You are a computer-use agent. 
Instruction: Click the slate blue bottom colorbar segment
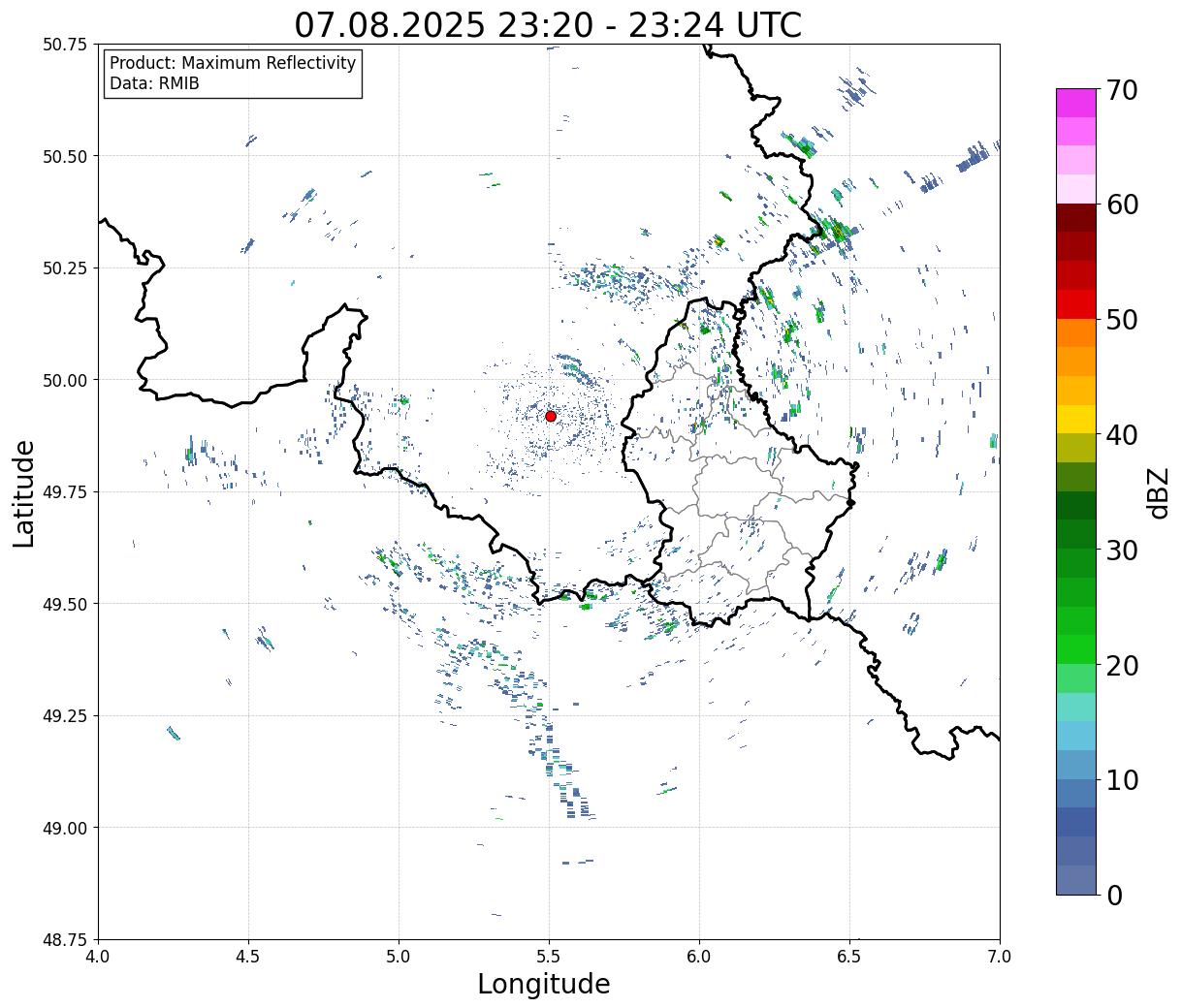coord(1076,879)
